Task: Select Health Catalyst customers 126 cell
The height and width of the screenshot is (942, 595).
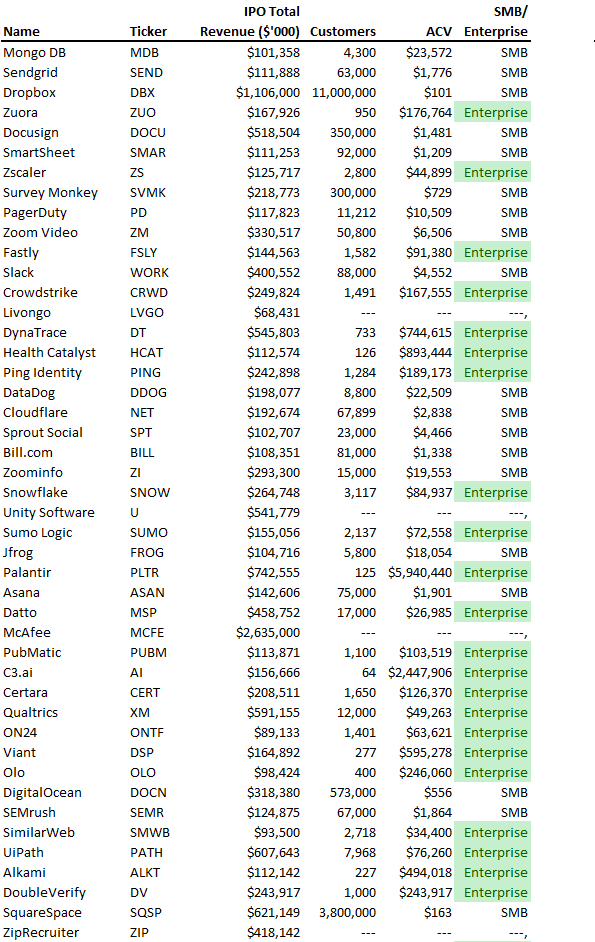Action: click(365, 353)
